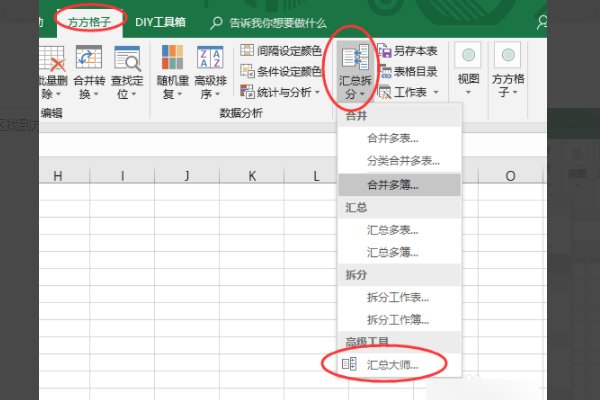The height and width of the screenshot is (400, 600).
Task: Click the 方方格子 circle icon in ribbon
Action: click(508, 55)
